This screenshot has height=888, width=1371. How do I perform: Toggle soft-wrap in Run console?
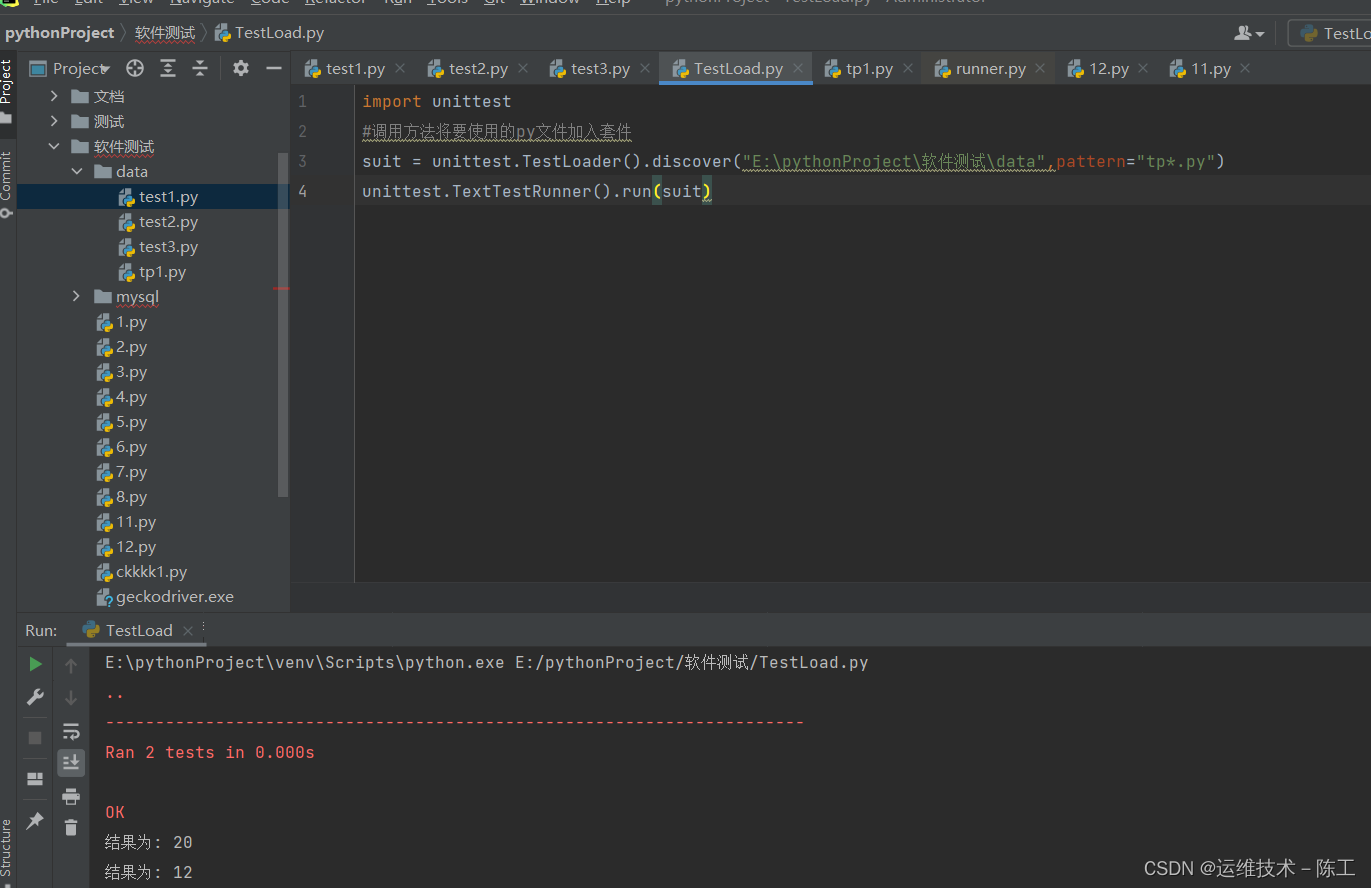tap(71, 731)
